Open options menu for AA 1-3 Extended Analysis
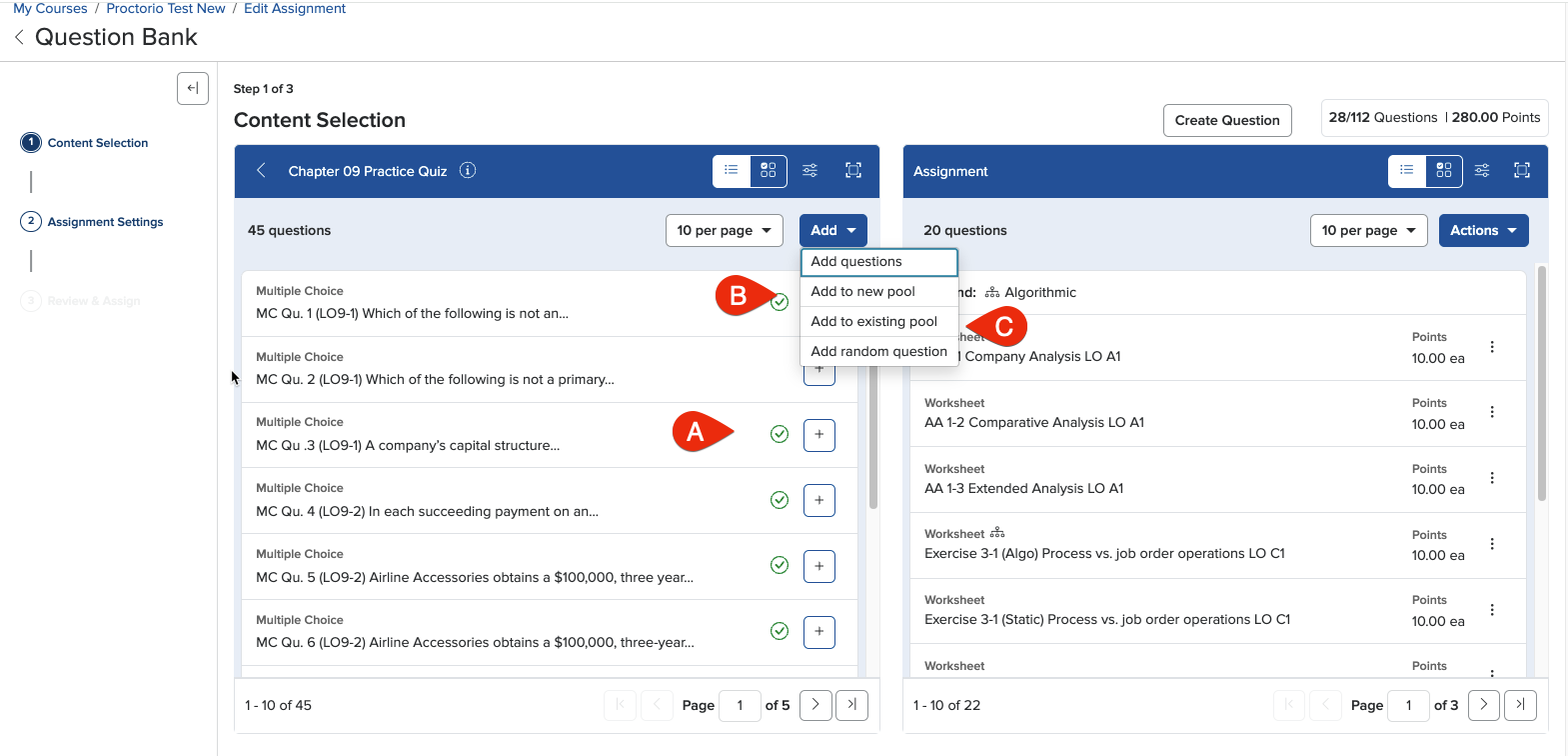Image resolution: width=1568 pixels, height=756 pixels. (1492, 478)
